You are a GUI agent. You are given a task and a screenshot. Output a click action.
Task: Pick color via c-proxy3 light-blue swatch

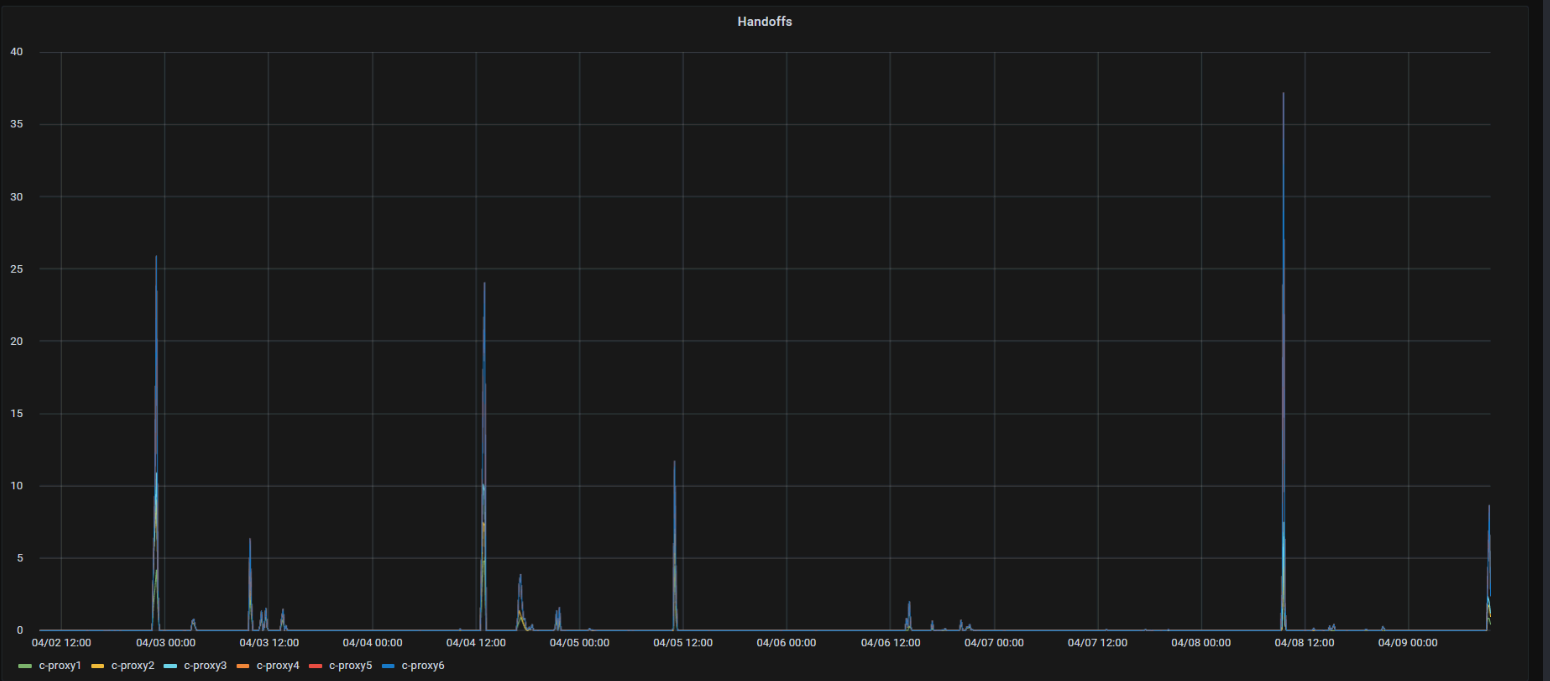pyautogui.click(x=171, y=665)
